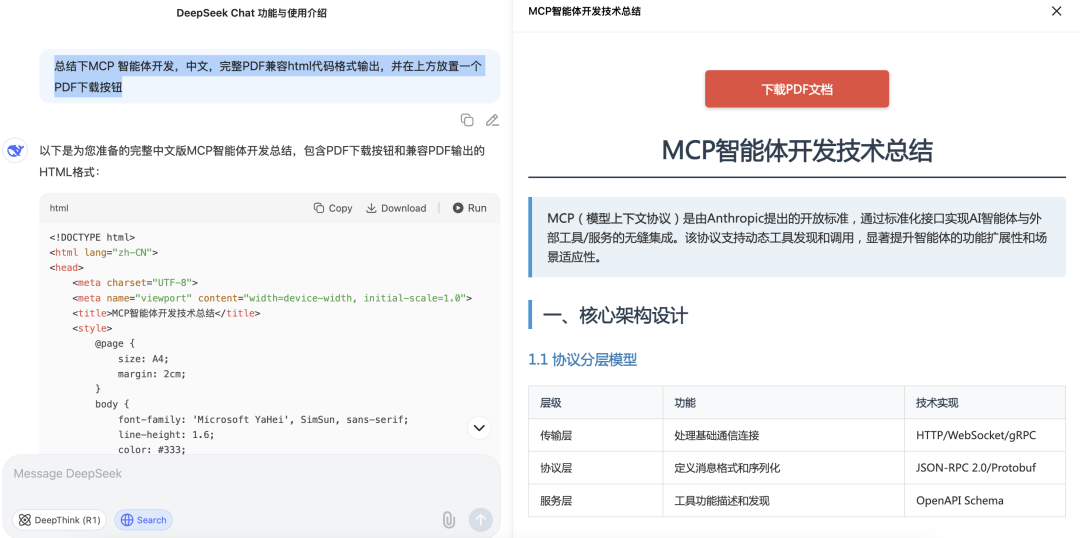Toggle the Search mode button
Viewport: 1080px width, 538px height.
tap(143, 520)
